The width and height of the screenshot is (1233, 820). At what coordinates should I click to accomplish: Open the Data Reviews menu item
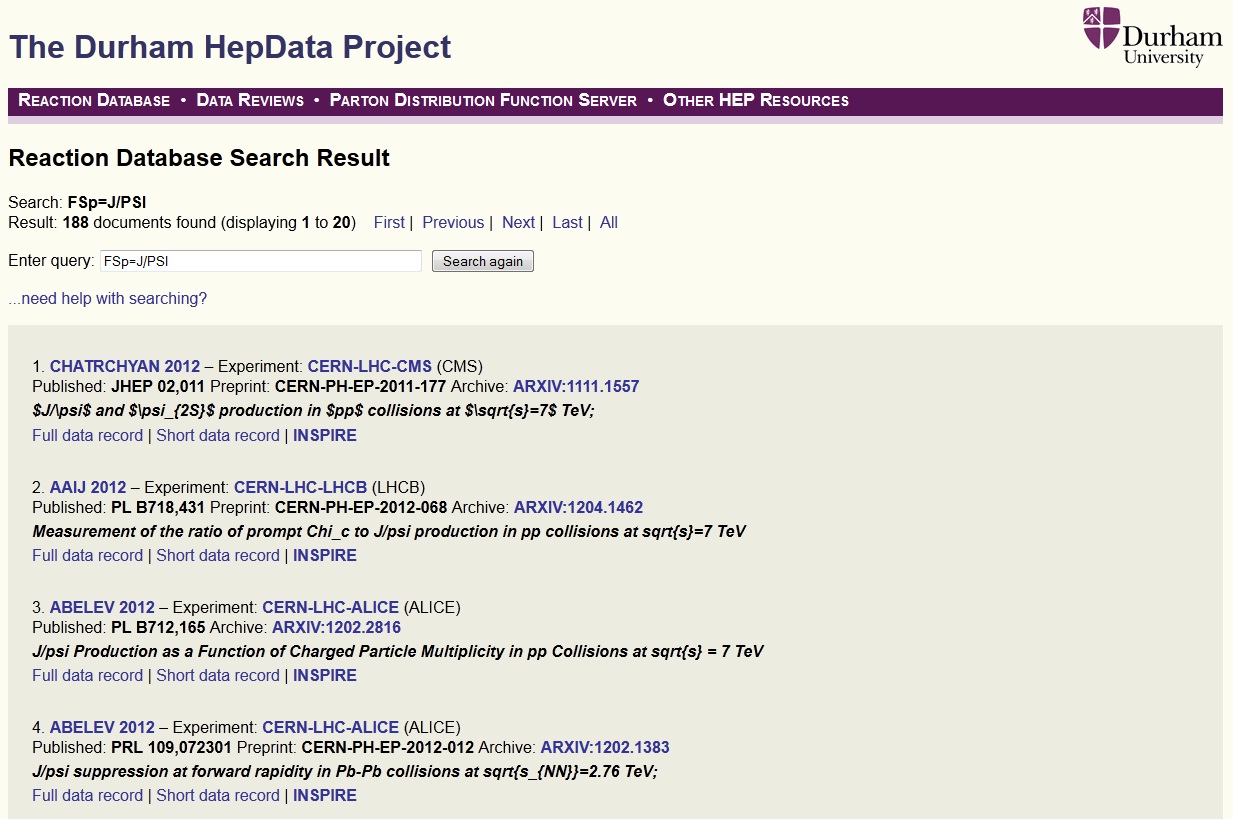pos(250,101)
